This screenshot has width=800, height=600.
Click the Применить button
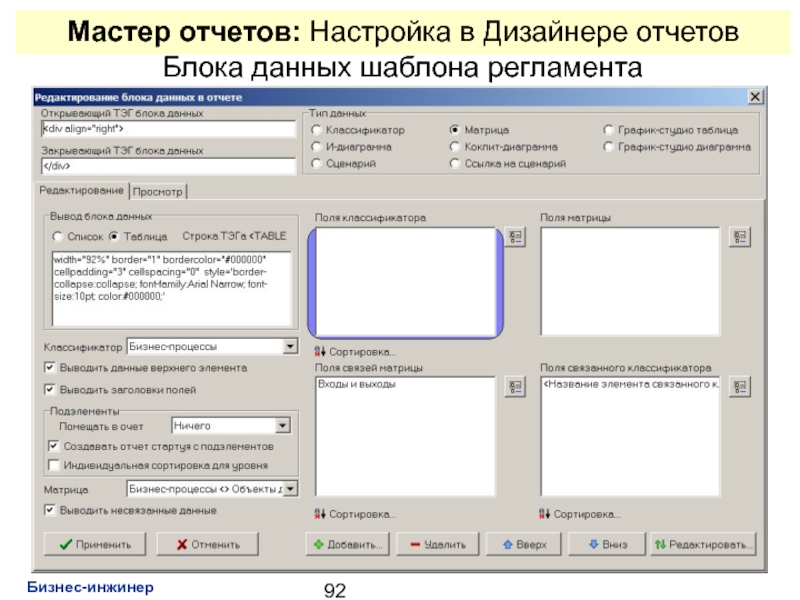tap(95, 544)
